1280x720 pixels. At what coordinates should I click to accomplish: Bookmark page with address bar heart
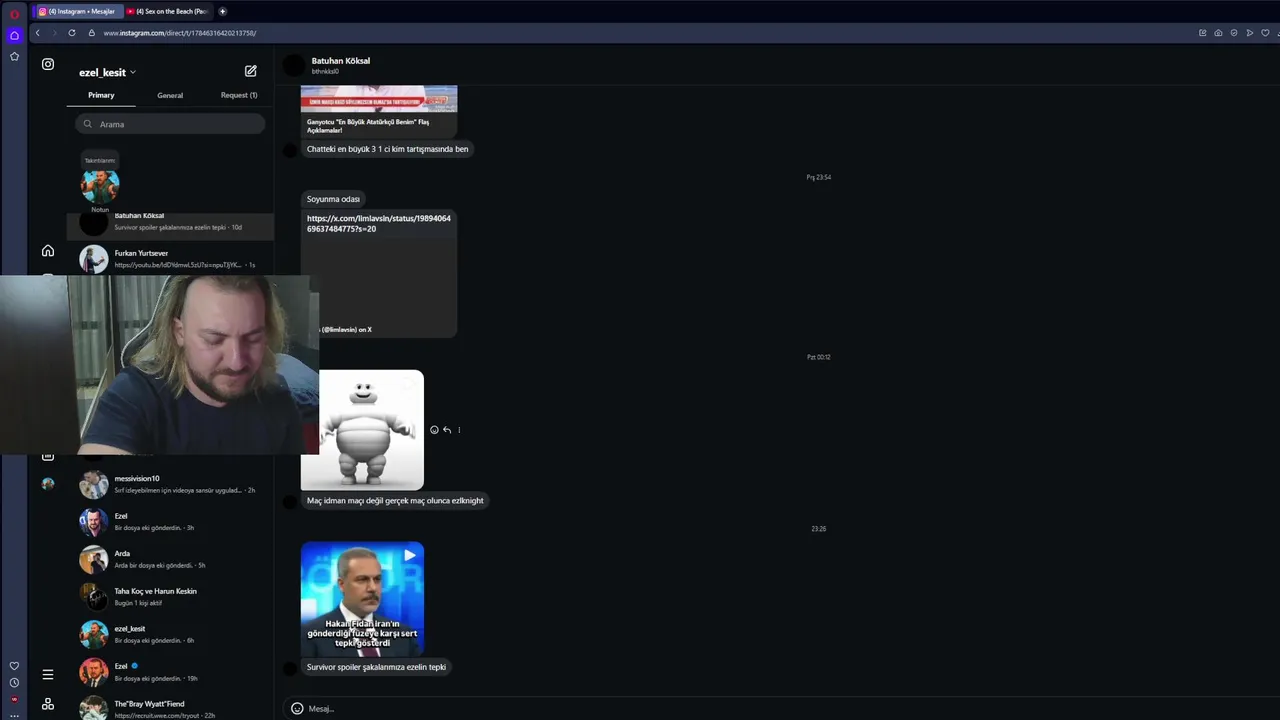pyautogui.click(x=1265, y=33)
